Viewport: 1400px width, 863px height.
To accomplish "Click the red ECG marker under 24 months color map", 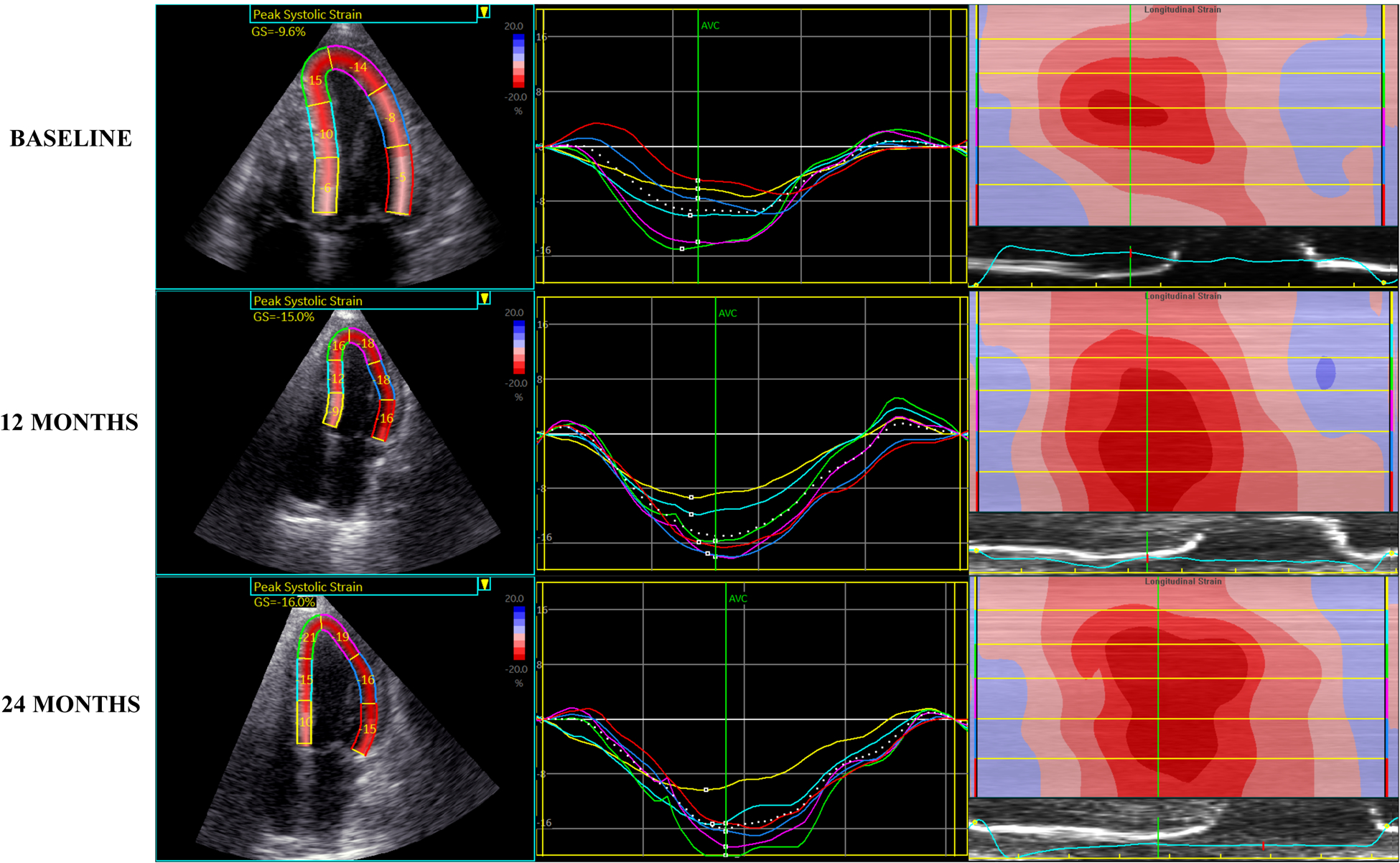I will click(1263, 845).
